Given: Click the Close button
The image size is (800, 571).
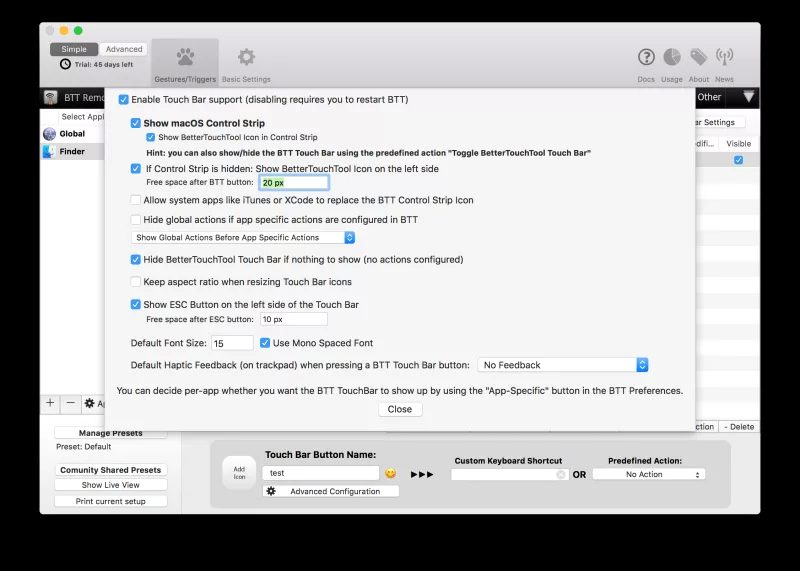Looking at the screenshot, I should pos(400,409).
